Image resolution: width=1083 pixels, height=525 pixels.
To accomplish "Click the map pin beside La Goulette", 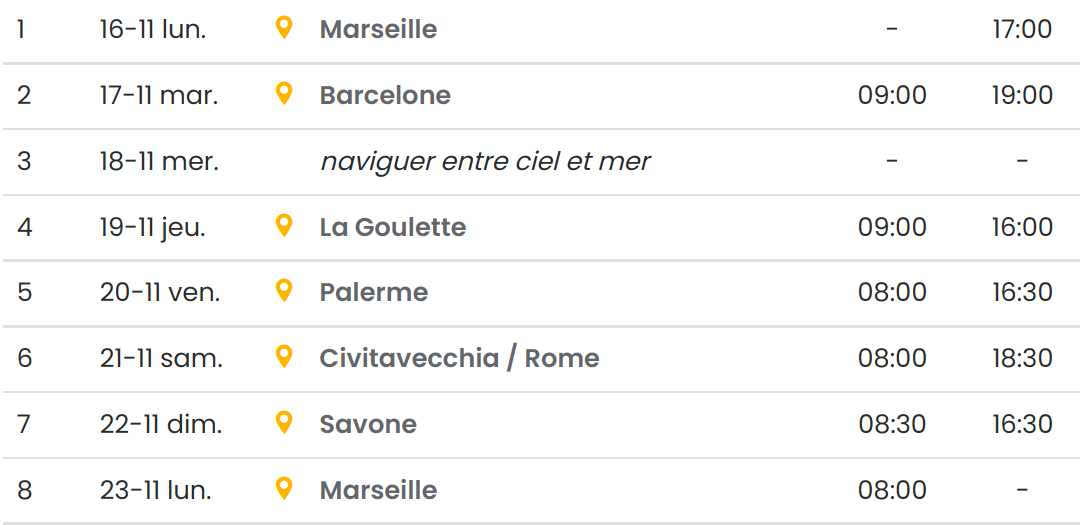I will coord(284,226).
